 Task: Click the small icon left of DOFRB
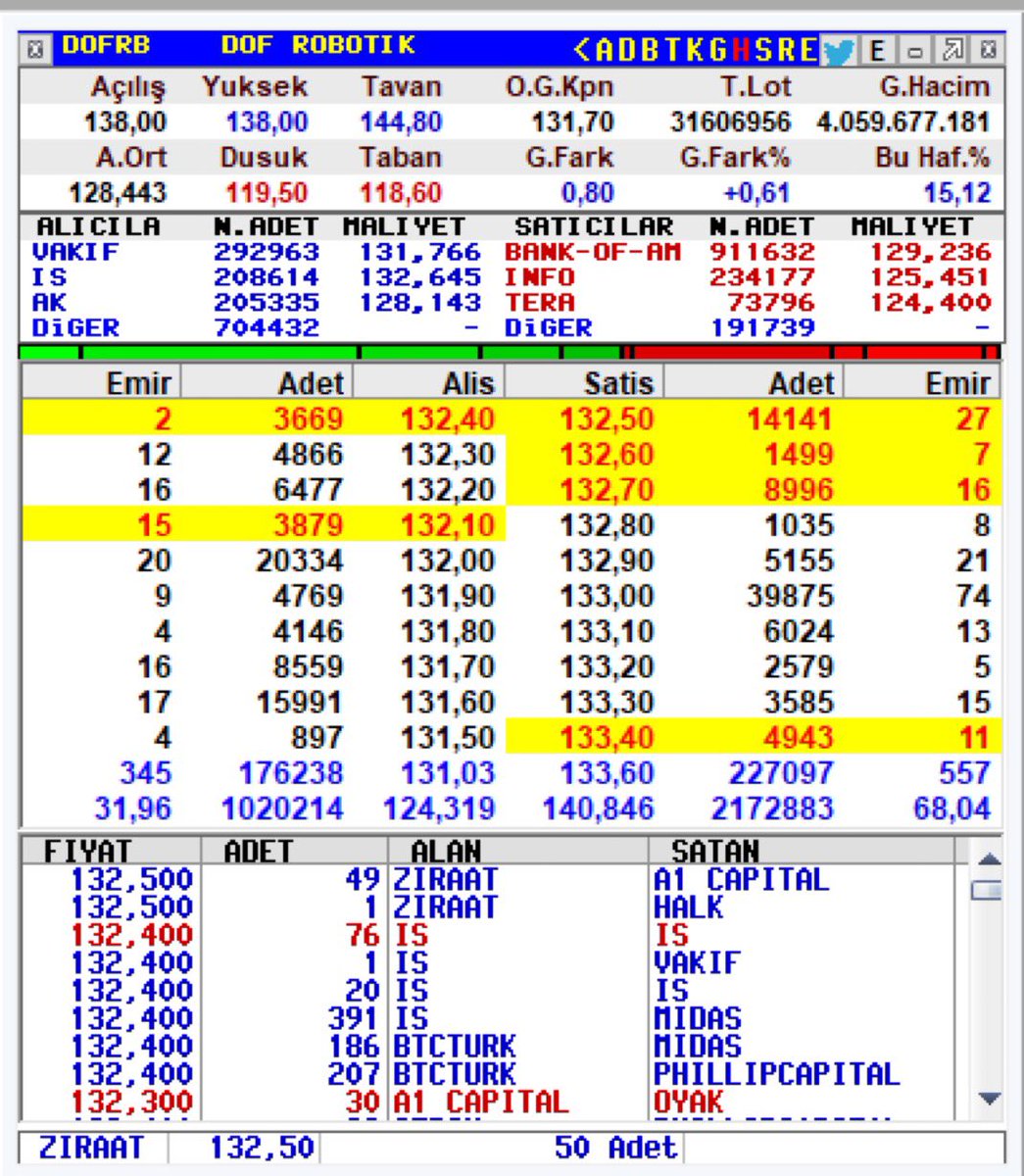coord(36,49)
